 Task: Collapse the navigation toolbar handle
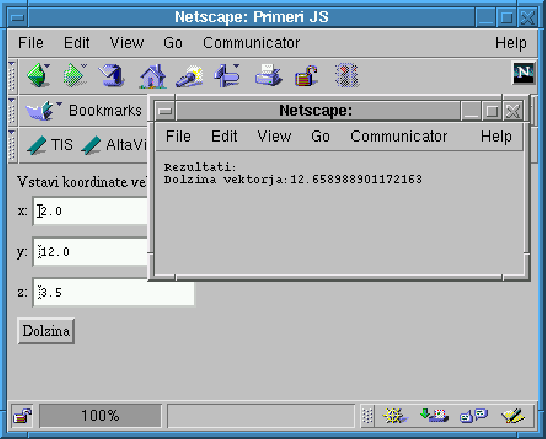(x=12, y=76)
